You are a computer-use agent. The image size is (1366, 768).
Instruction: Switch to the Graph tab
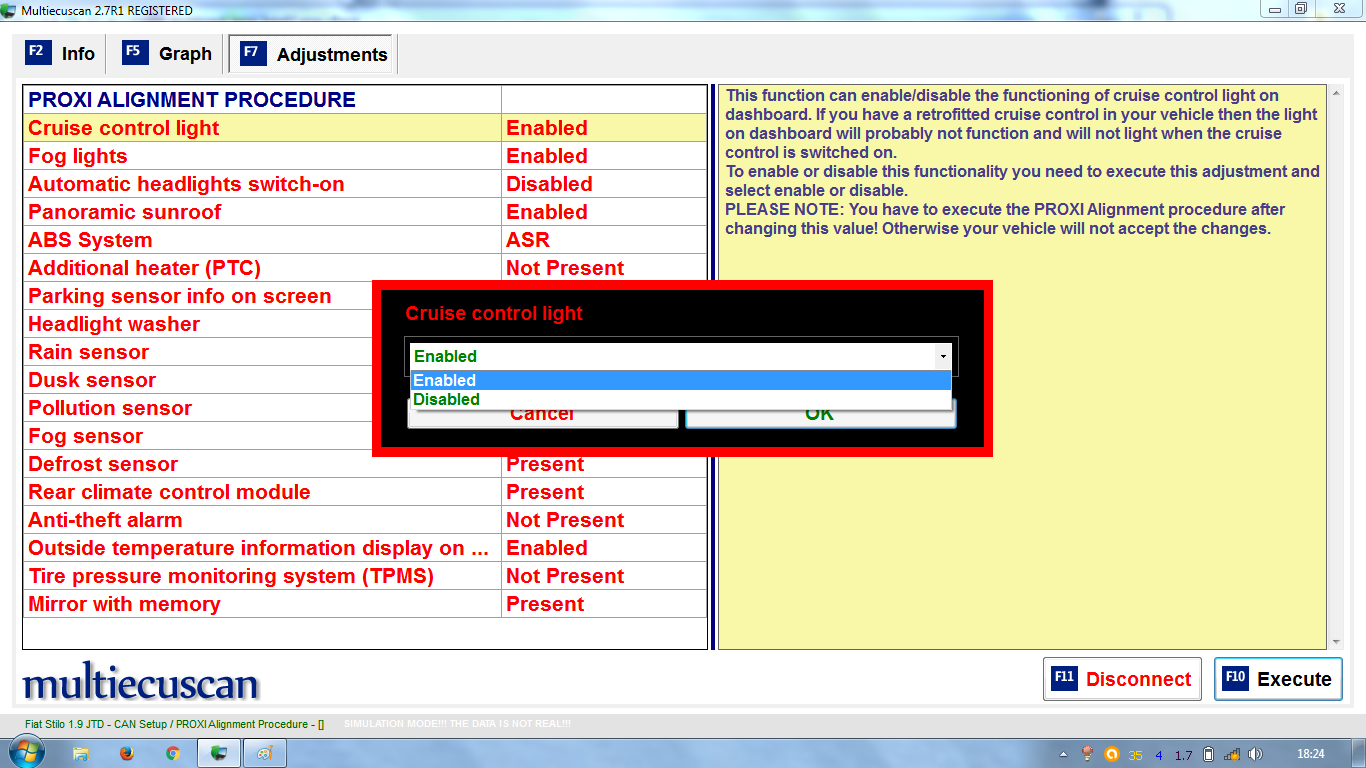[x=167, y=53]
